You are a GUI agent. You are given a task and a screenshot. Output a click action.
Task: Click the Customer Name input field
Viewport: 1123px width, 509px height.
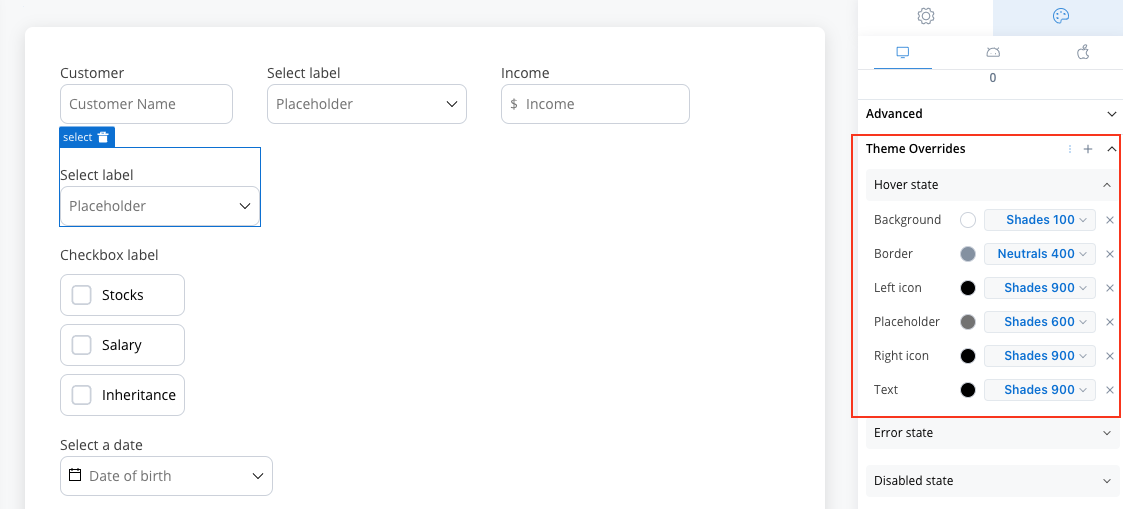tap(146, 104)
